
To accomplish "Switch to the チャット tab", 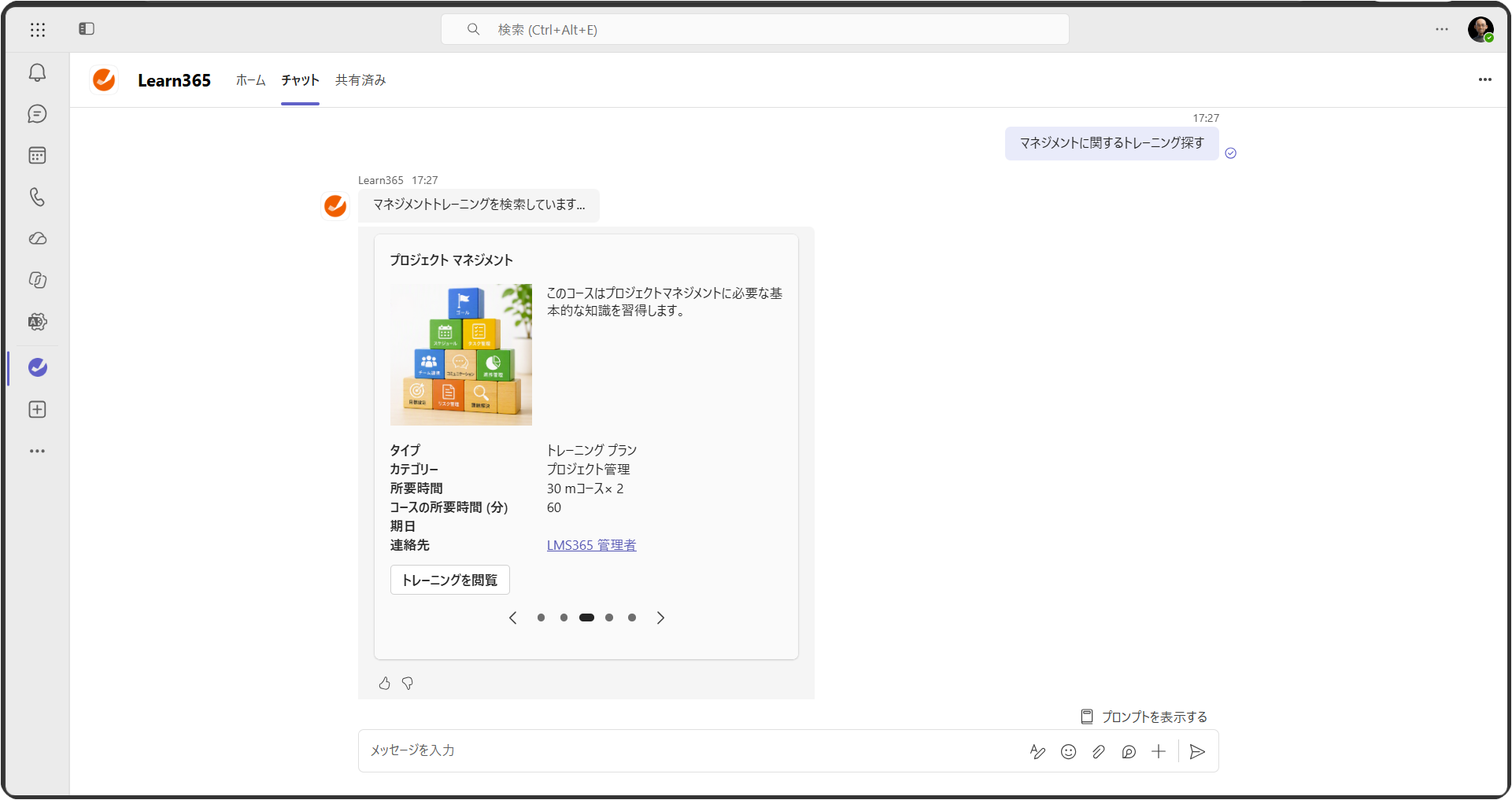I will pyautogui.click(x=300, y=80).
